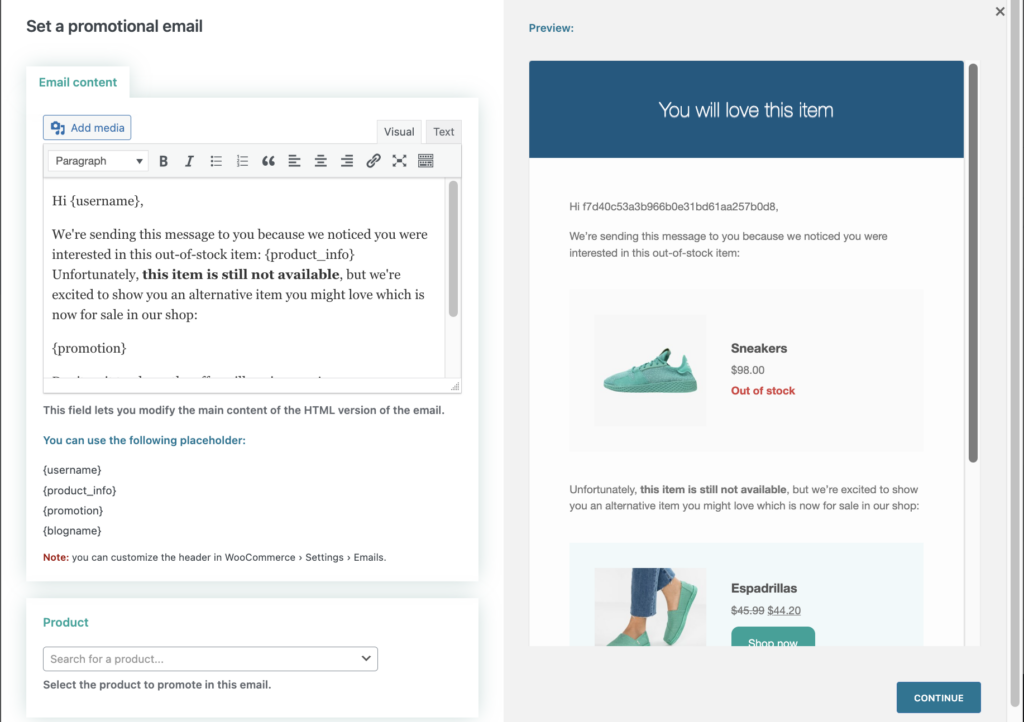The image size is (1024, 722).
Task: Click the Sneakers product thumbnail
Action: [650, 371]
